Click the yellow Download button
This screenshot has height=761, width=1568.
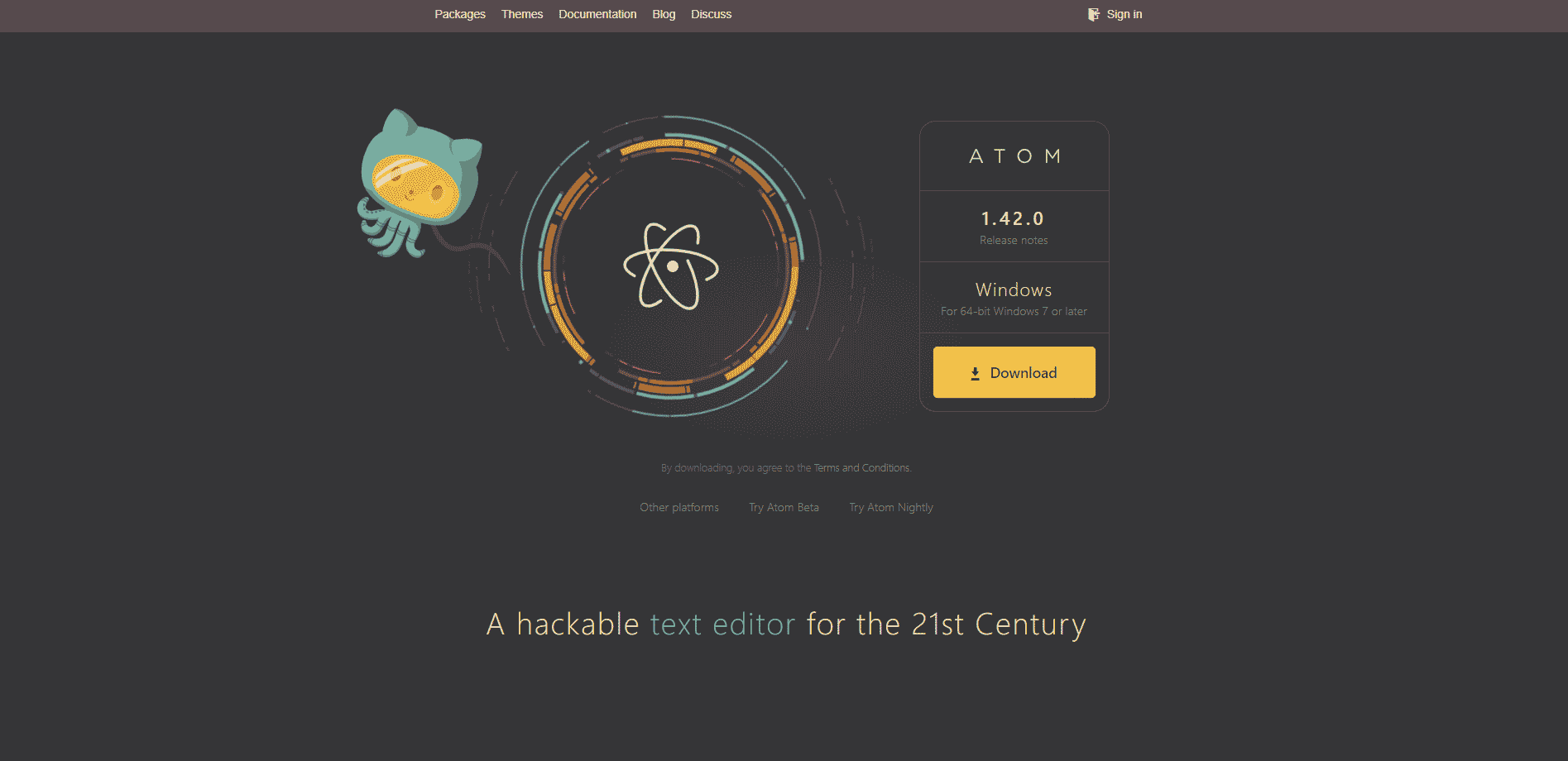[x=1014, y=372]
